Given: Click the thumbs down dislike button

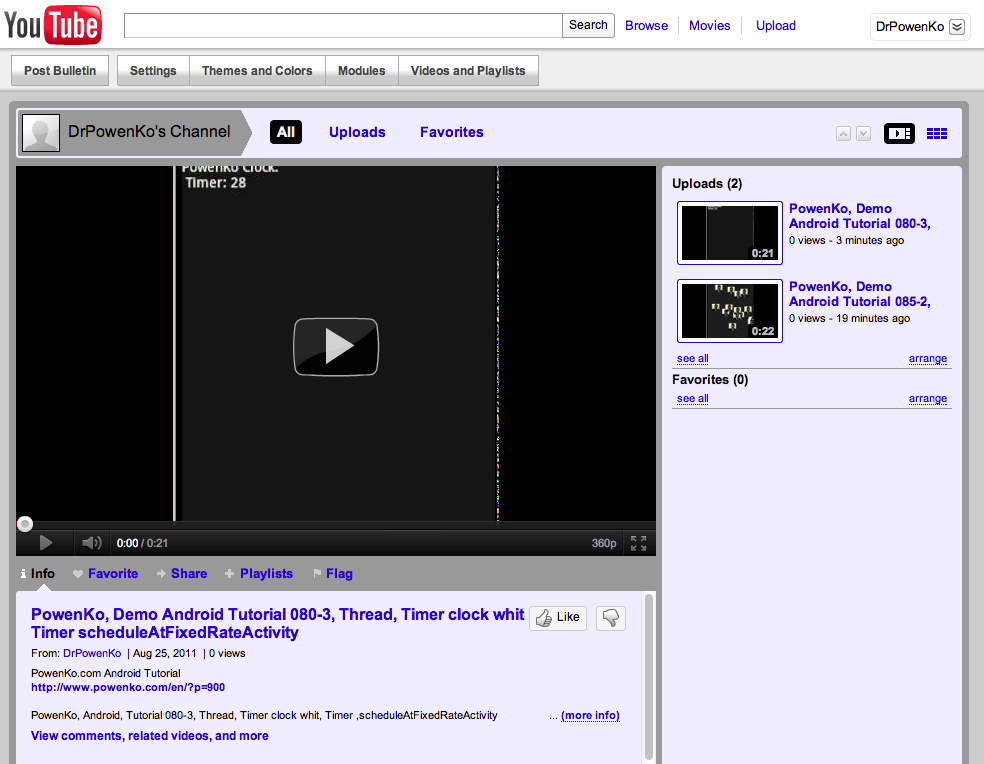Looking at the screenshot, I should (611, 618).
